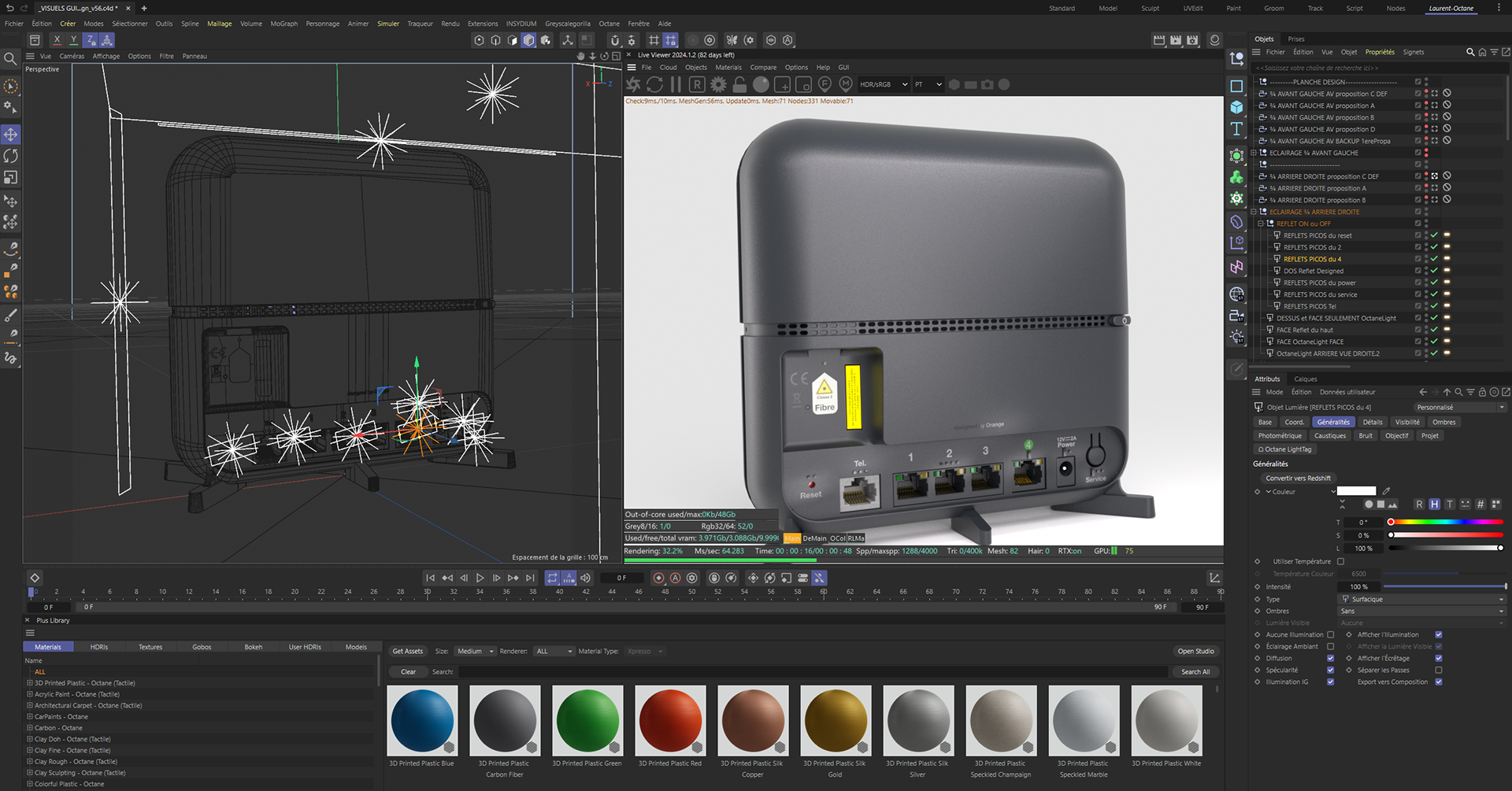The image size is (1512, 791).
Task: Click Octane Live Viewer send scene icon
Action: tap(634, 84)
